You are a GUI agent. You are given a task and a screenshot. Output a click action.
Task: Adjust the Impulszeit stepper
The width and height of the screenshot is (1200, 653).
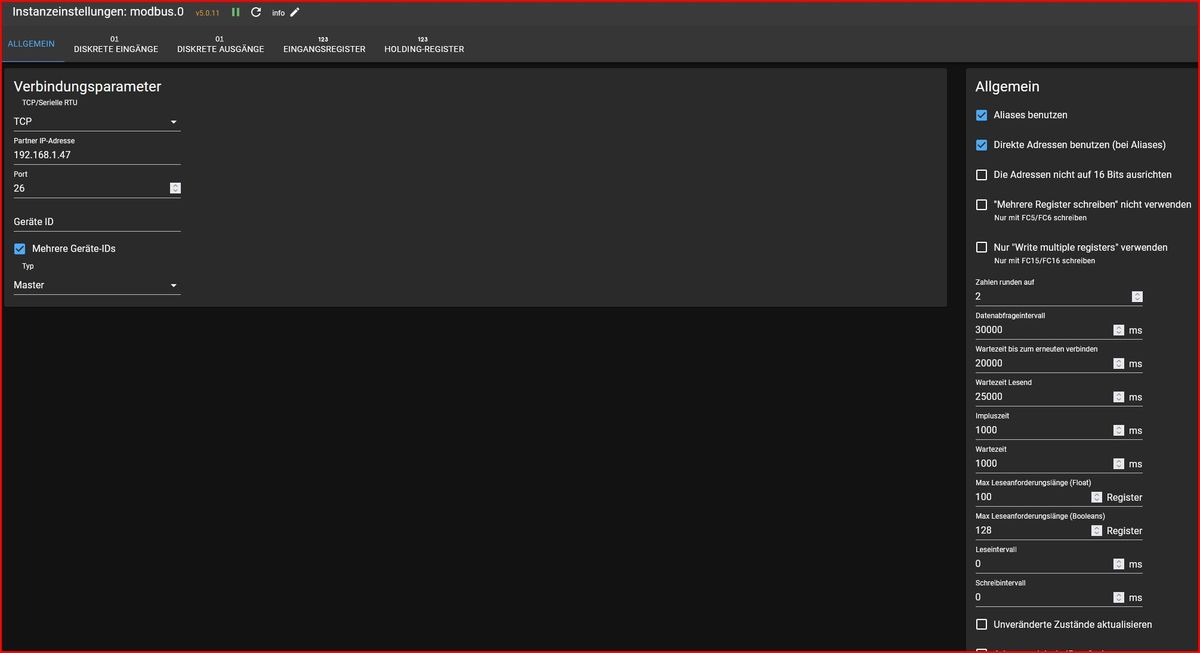pyautogui.click(x=1118, y=431)
